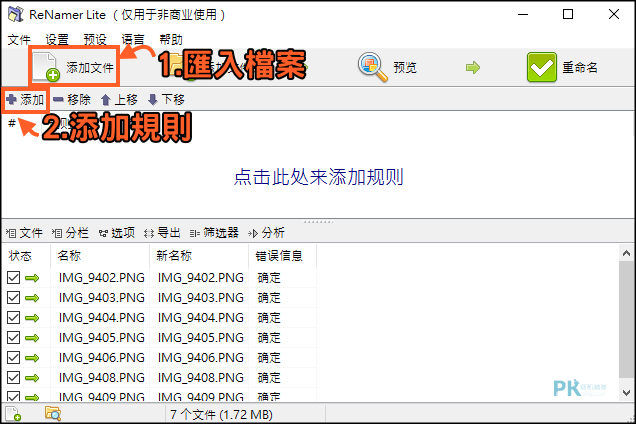Open the 语言 menu
The image size is (636, 424).
click(133, 39)
